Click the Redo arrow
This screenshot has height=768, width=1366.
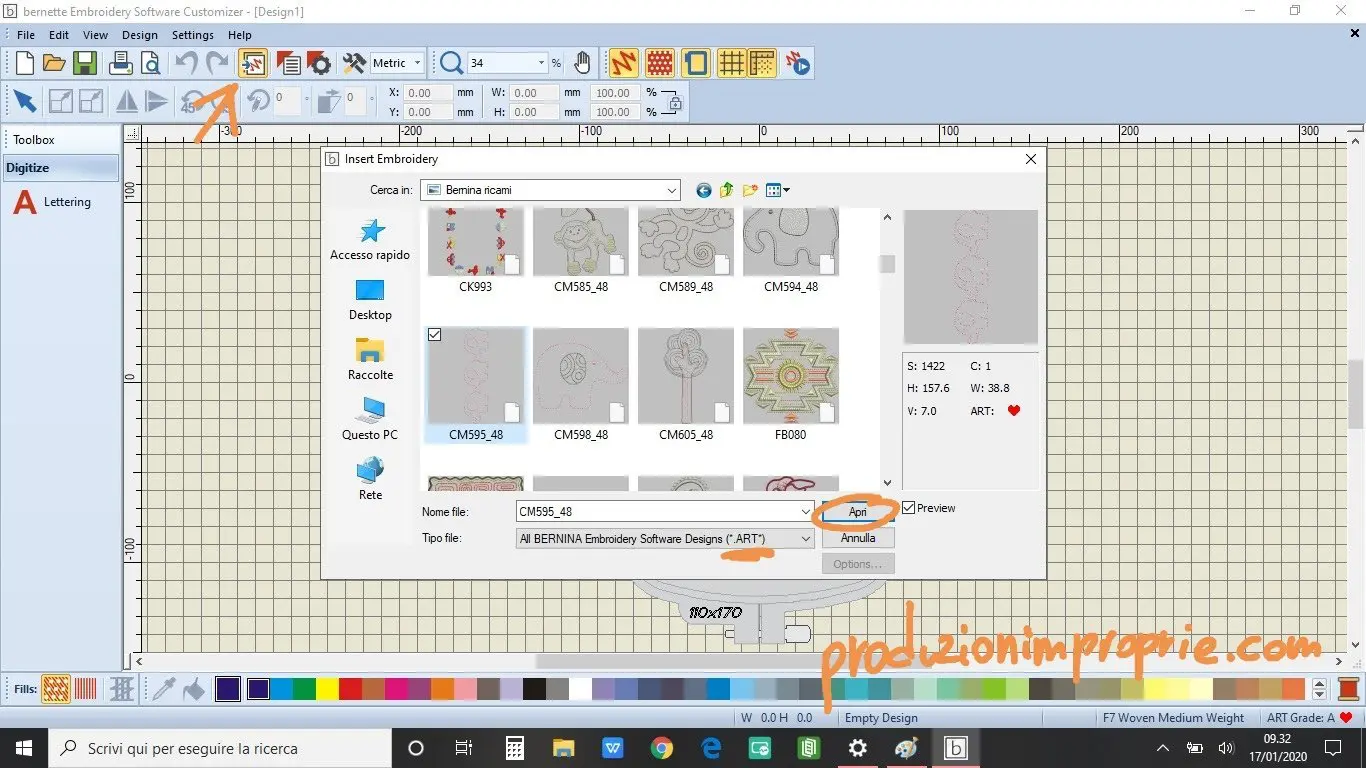coord(217,63)
